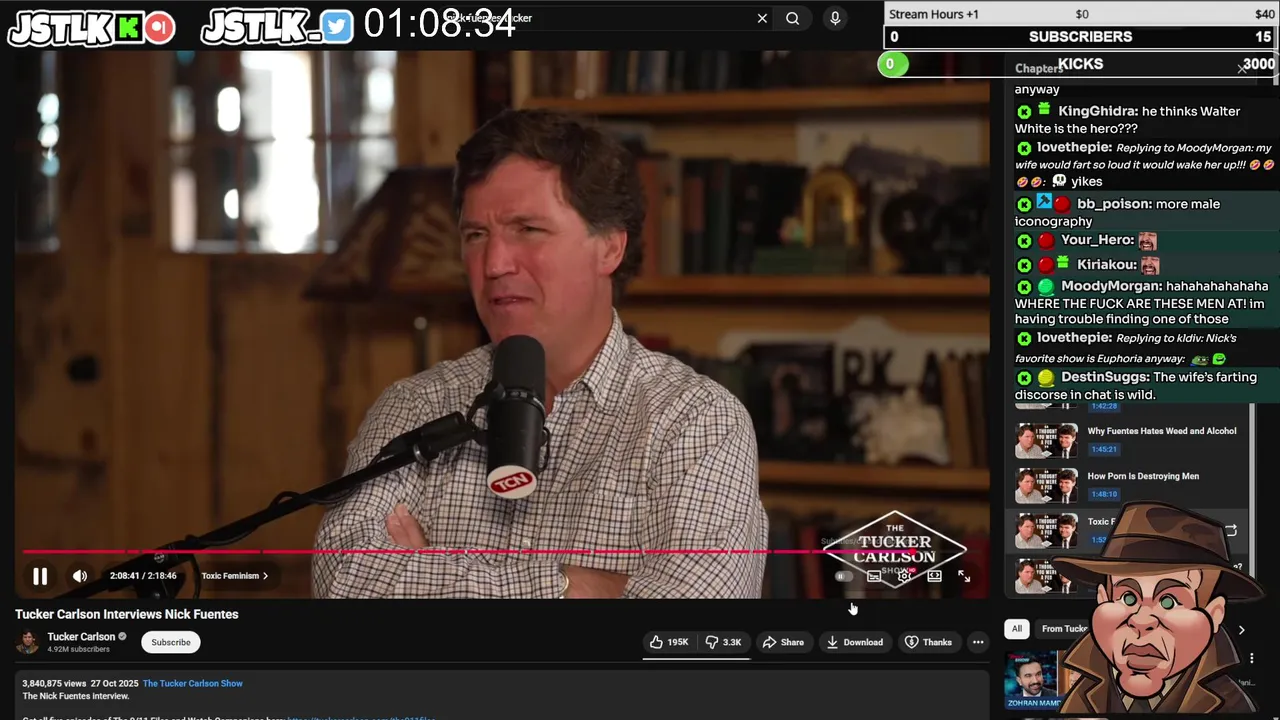Click the search input field at top

coord(600,18)
